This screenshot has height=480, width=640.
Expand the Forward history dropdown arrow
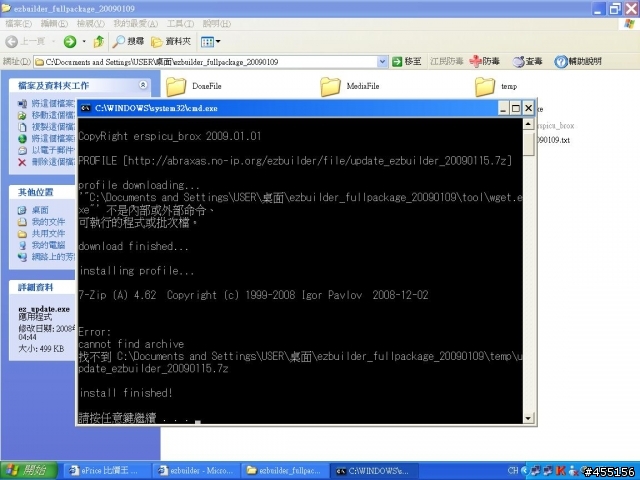(x=84, y=41)
